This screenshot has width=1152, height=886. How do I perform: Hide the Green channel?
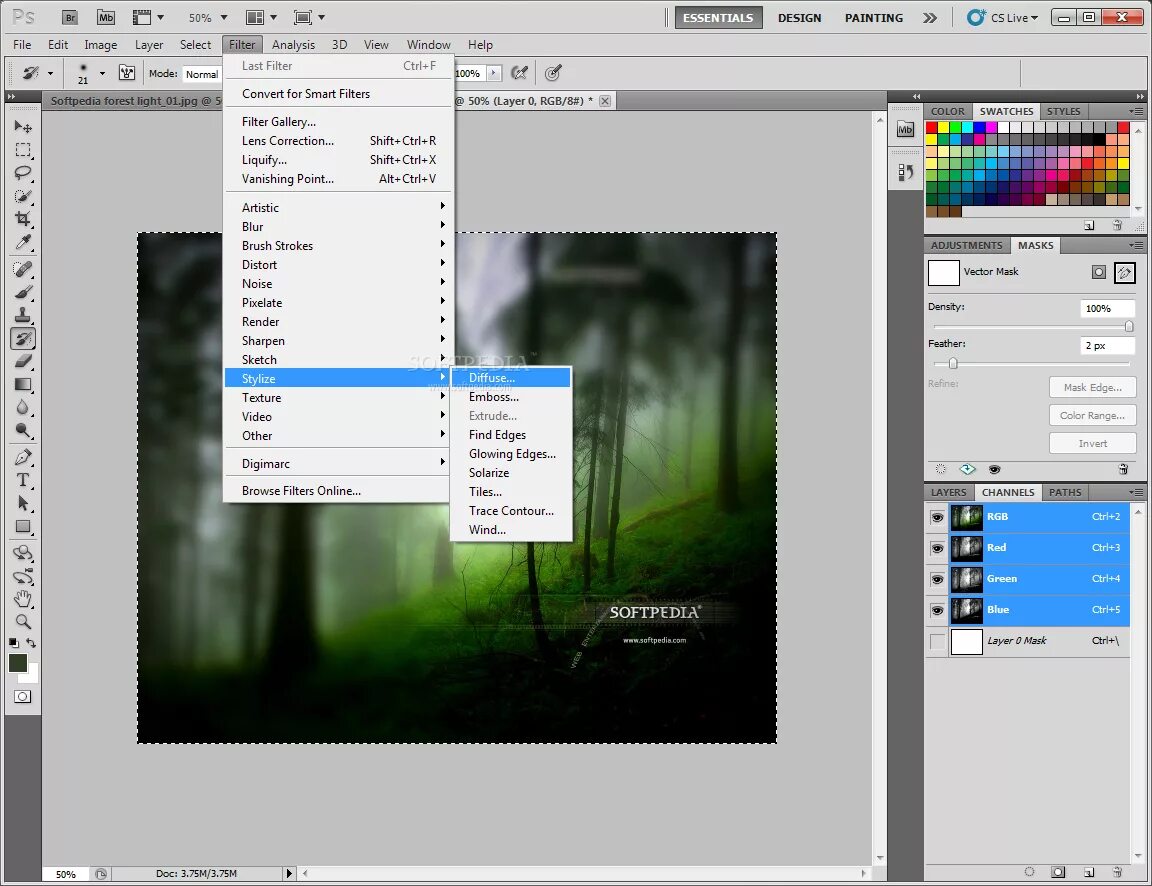pos(937,579)
